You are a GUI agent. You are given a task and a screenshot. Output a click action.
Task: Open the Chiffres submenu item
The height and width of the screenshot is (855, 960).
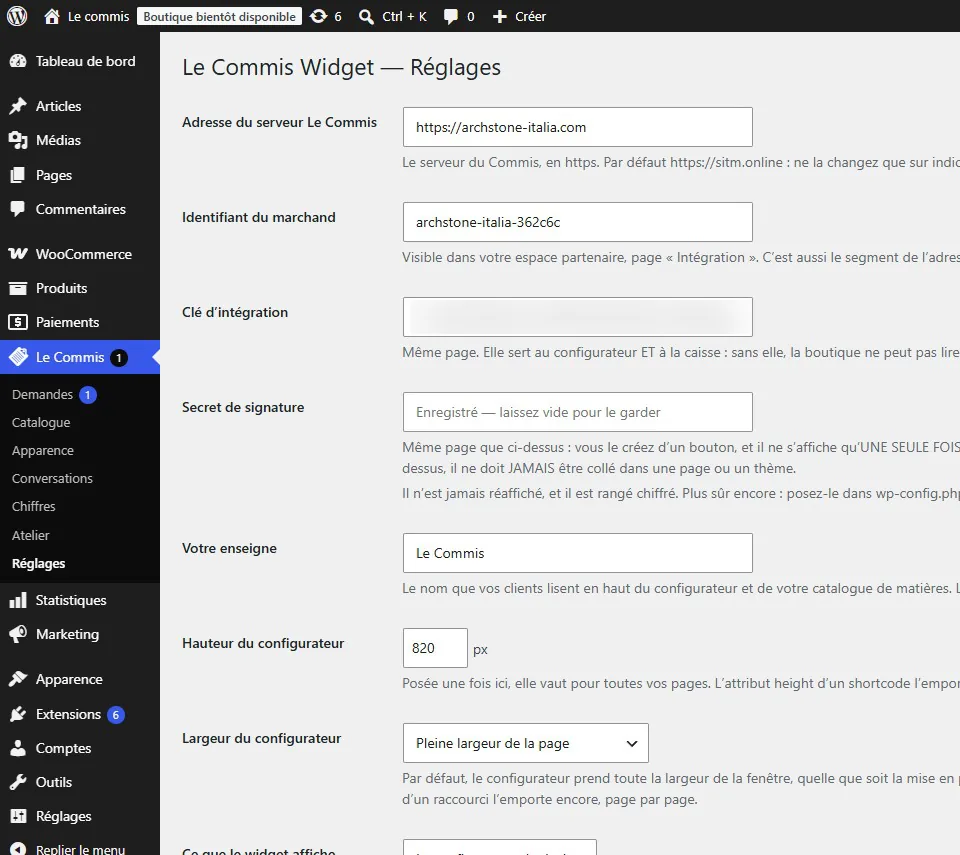[x=34, y=507]
